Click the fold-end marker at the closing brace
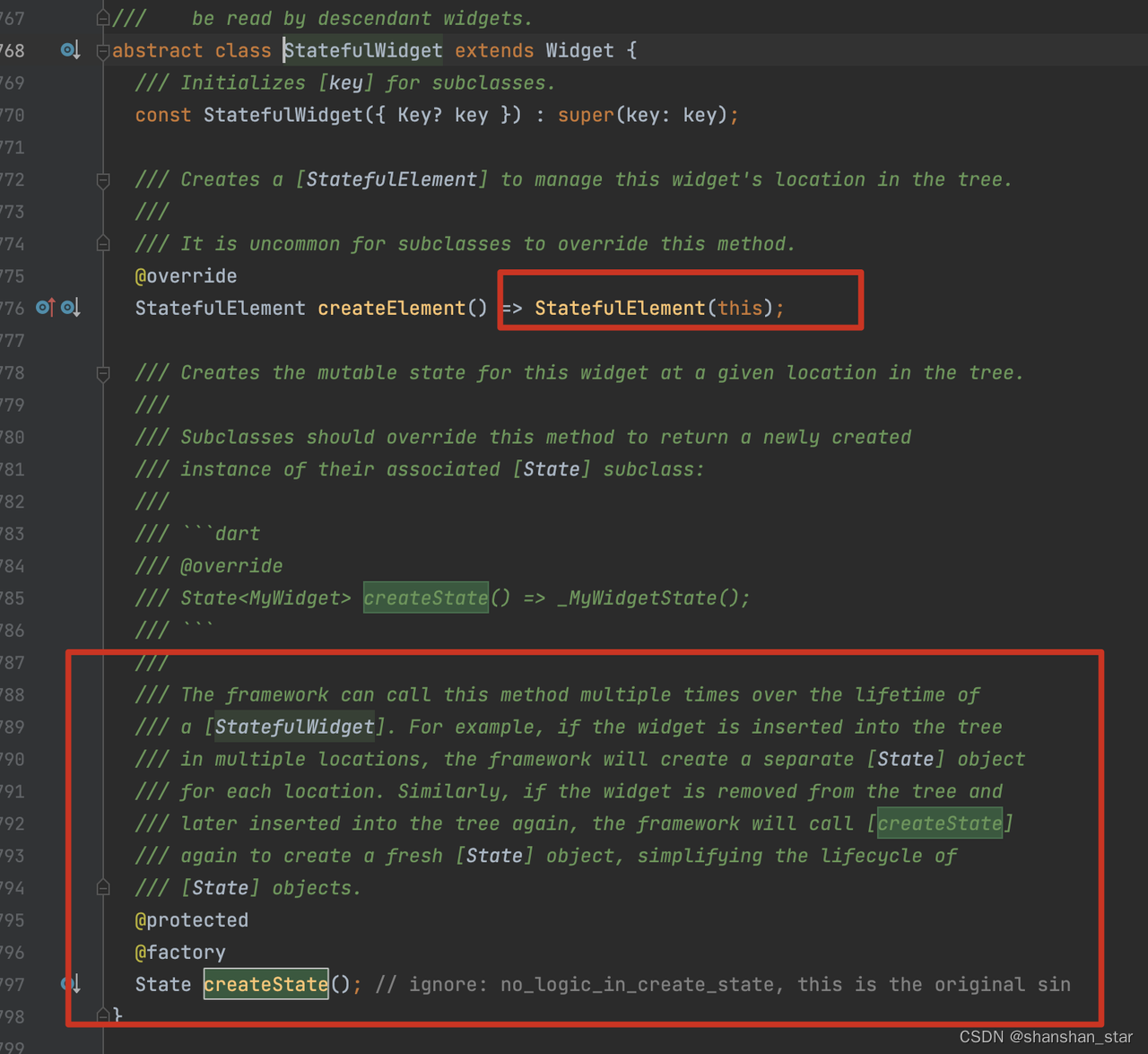 click(x=103, y=1015)
